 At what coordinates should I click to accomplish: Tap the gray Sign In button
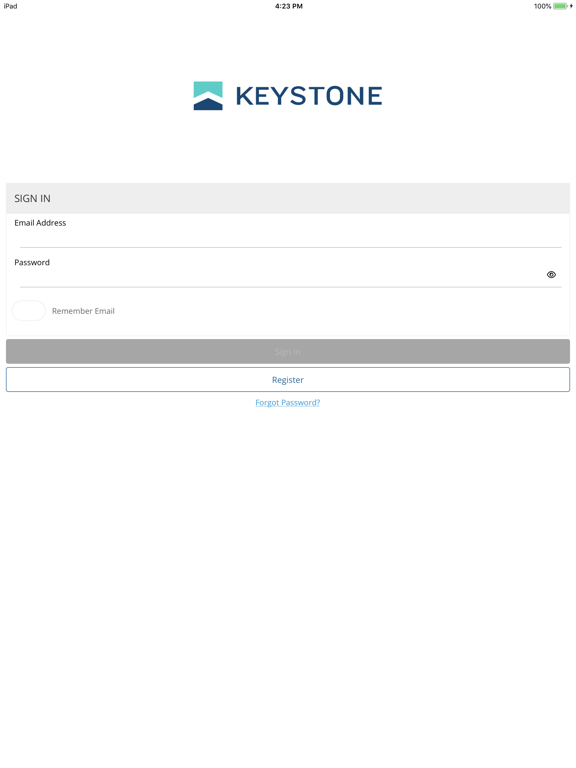pos(288,352)
